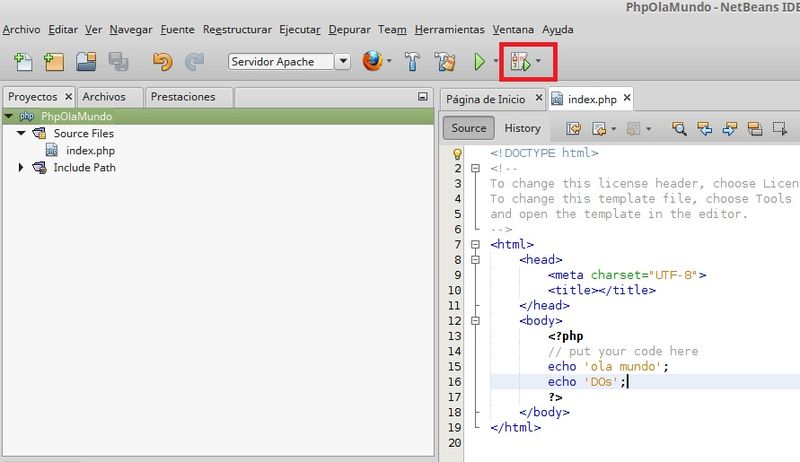This screenshot has height=462, width=800.
Task: Open the Debug Project dropdown arrow
Action: click(538, 61)
